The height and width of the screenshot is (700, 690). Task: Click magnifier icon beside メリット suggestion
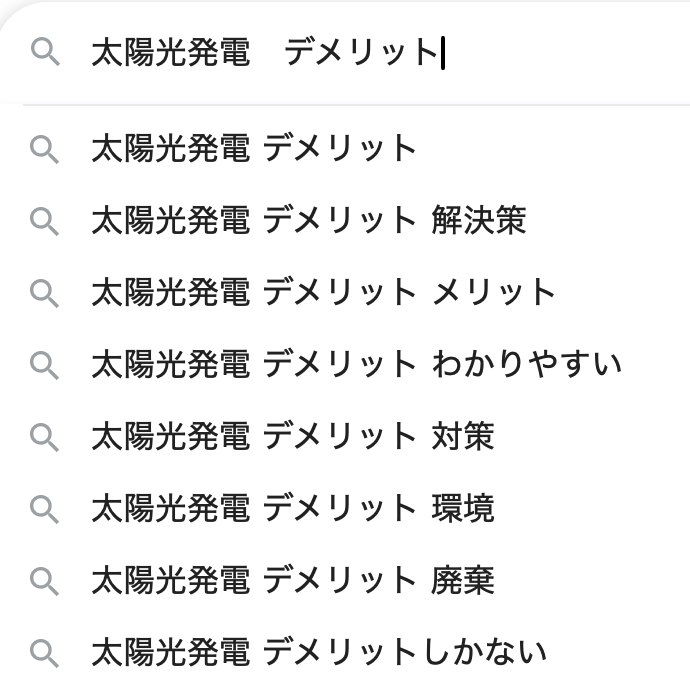[45, 292]
